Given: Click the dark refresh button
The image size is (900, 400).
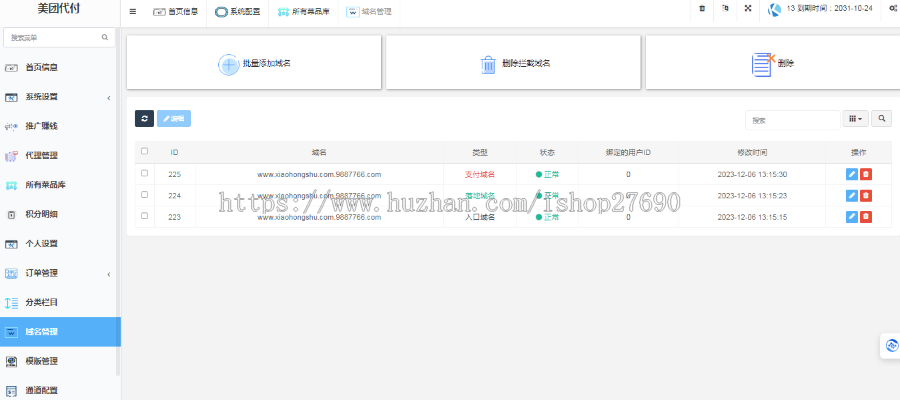Looking at the screenshot, I should pyautogui.click(x=144, y=118).
